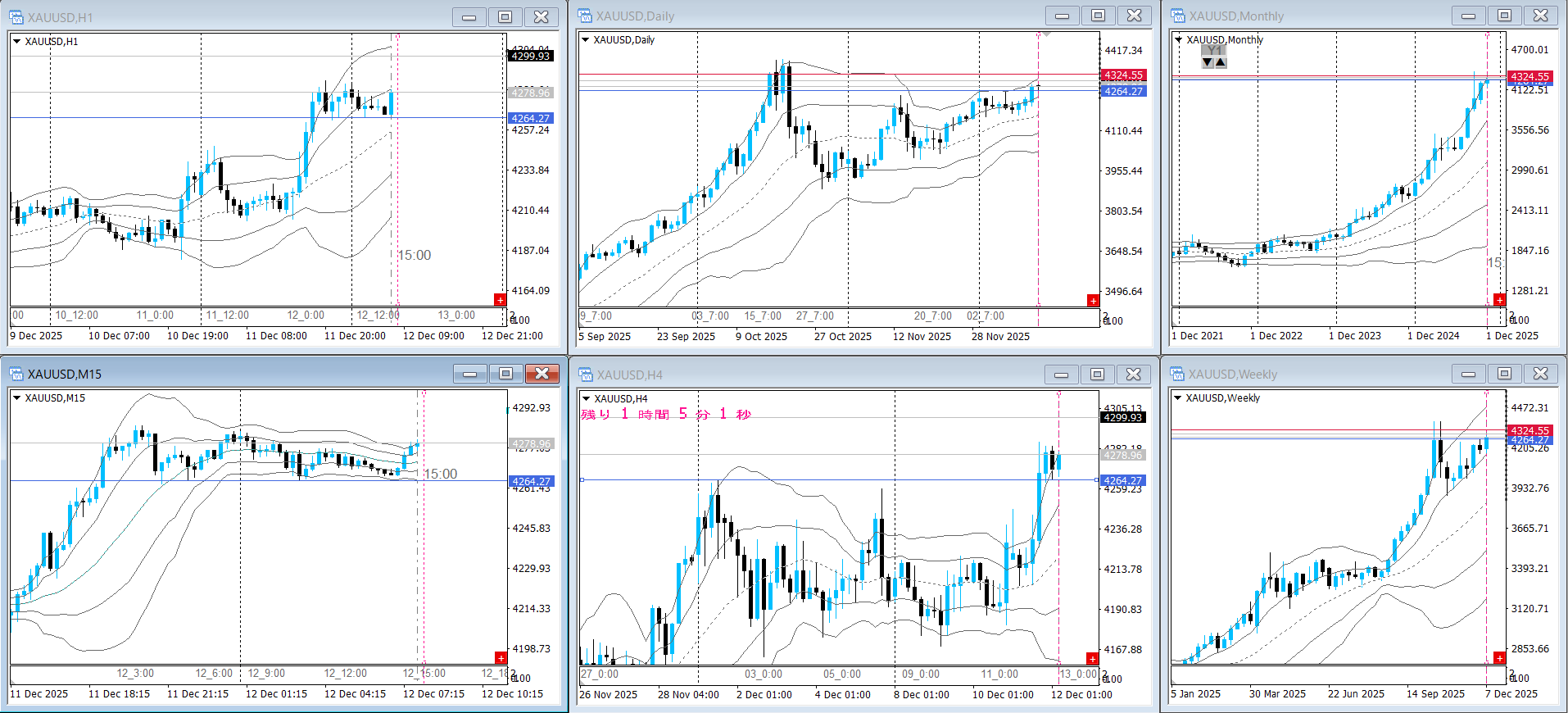Click the XAUUSD,Daily window system icon
1568x713 pixels.
(x=585, y=16)
